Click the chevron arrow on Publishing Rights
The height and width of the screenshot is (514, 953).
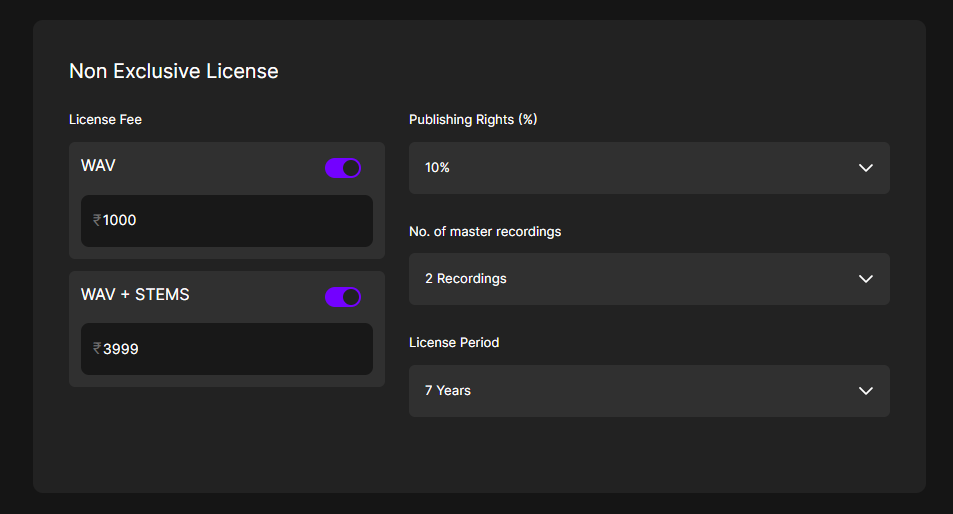pyautogui.click(x=866, y=168)
